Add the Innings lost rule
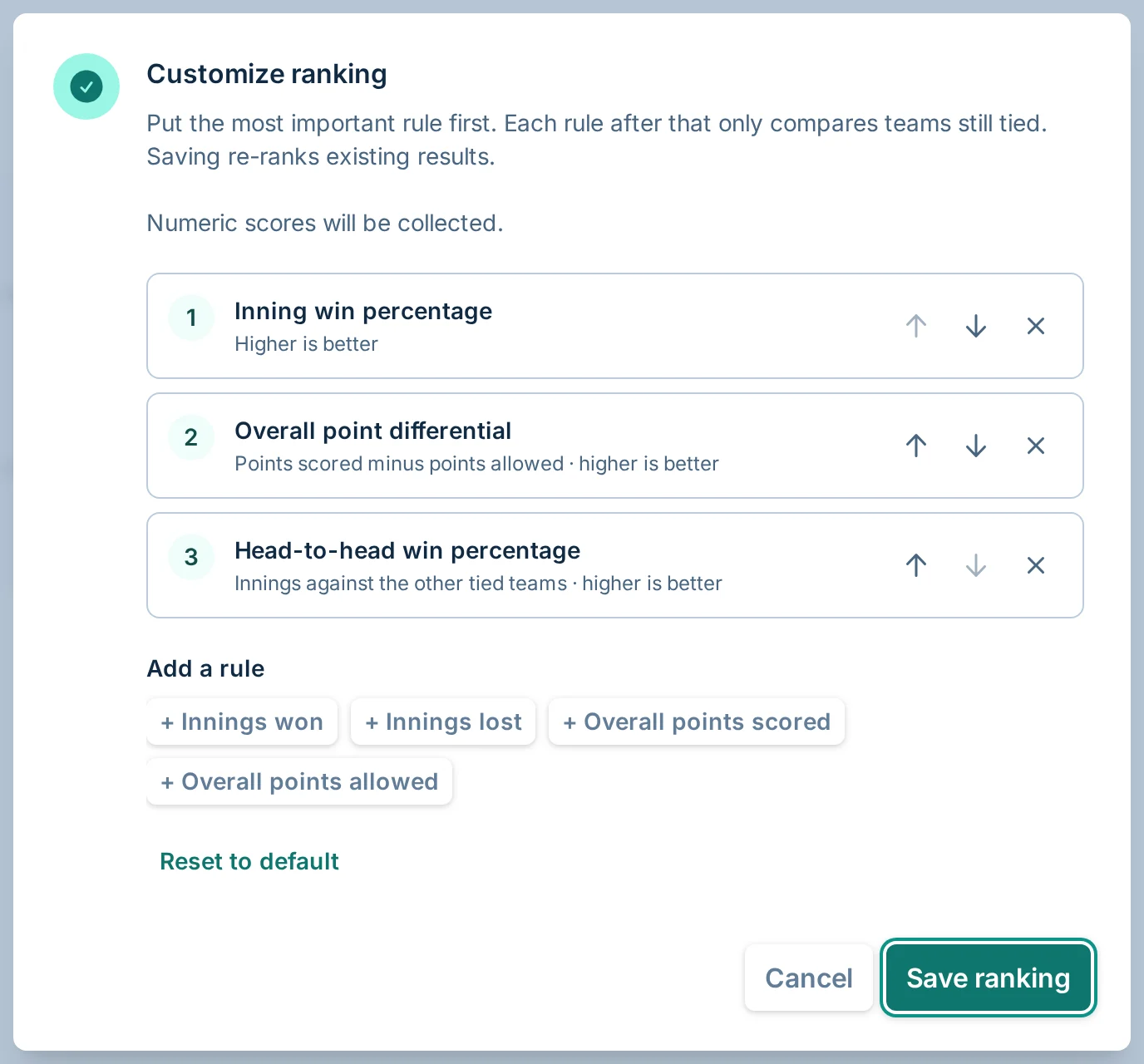 click(x=443, y=722)
